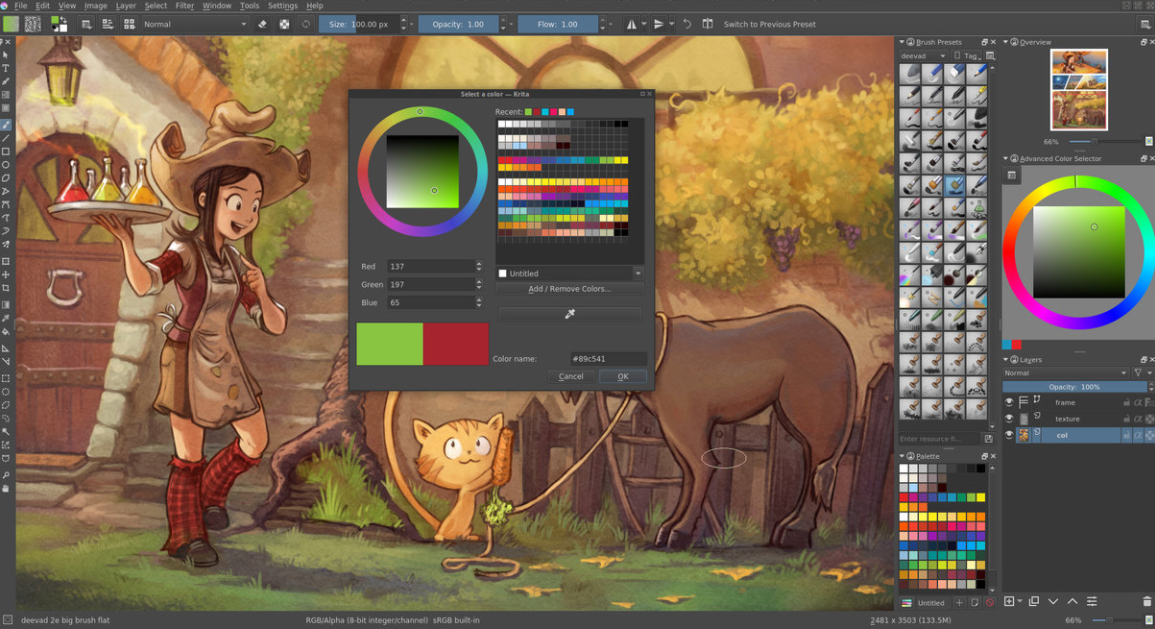Collapse the Palette docker
The image size is (1155, 629).
(x=902, y=456)
